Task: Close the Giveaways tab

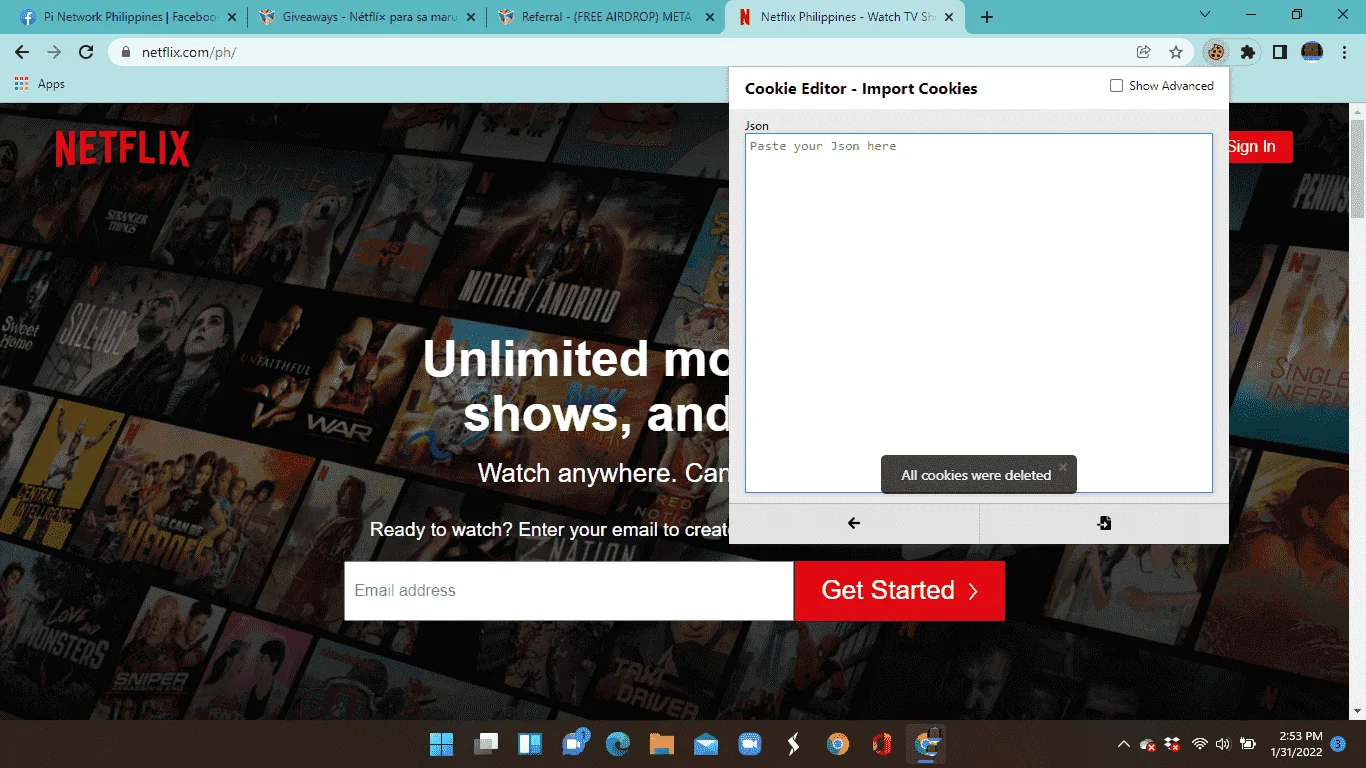Action: (x=470, y=17)
